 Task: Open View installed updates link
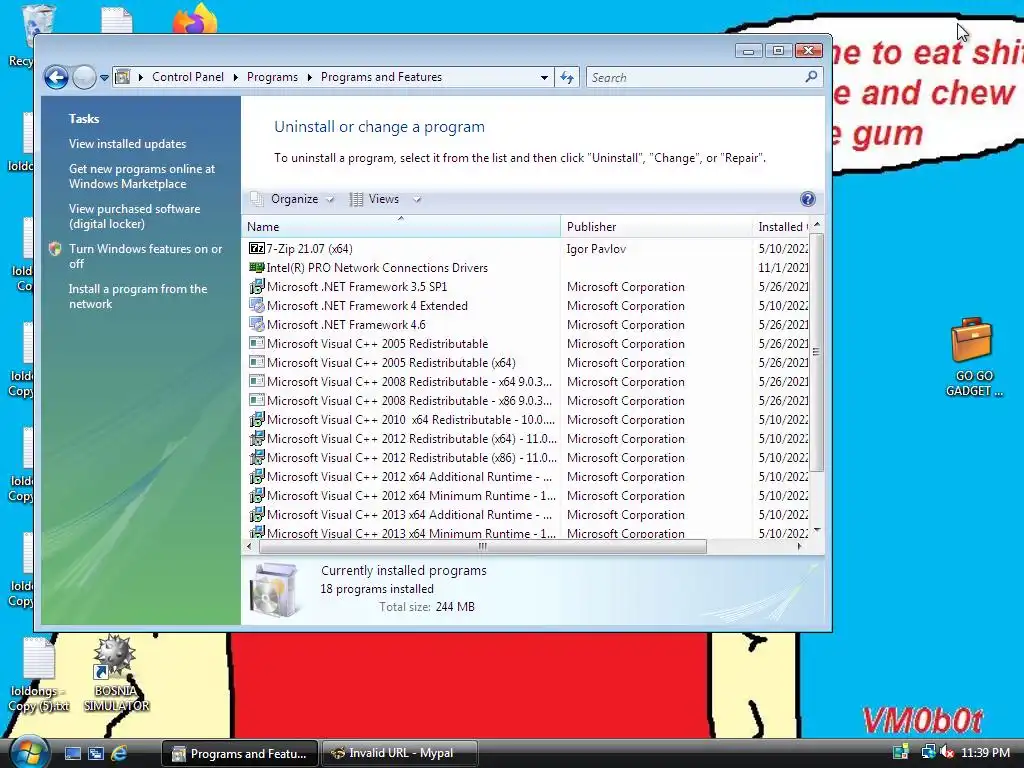tap(127, 144)
